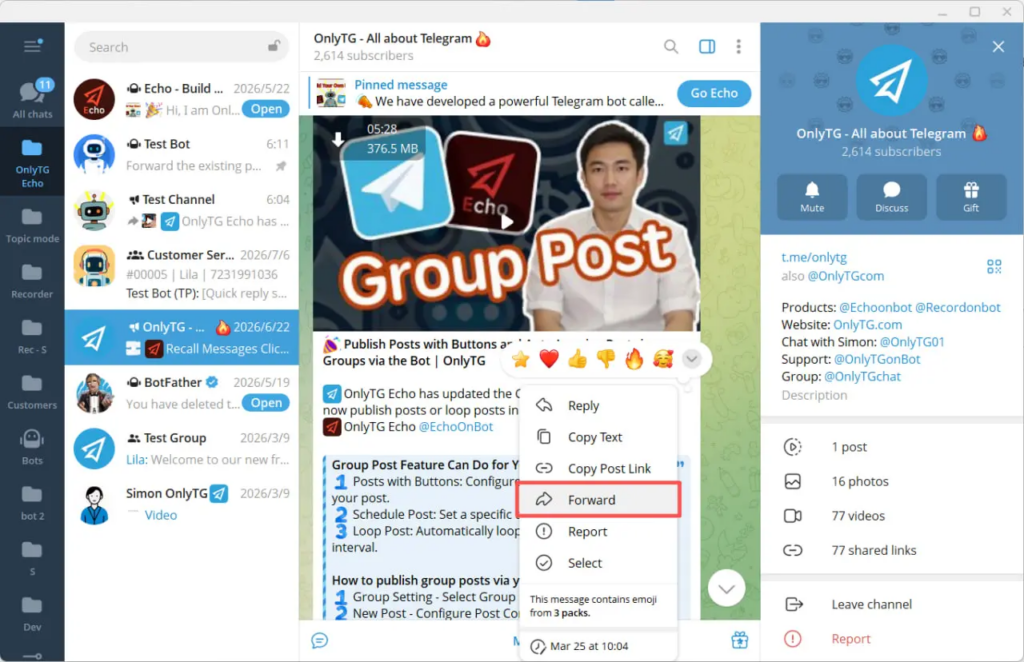This screenshot has height=662, width=1024.
Task: Toggle the right info sidebar panel
Action: point(707,46)
